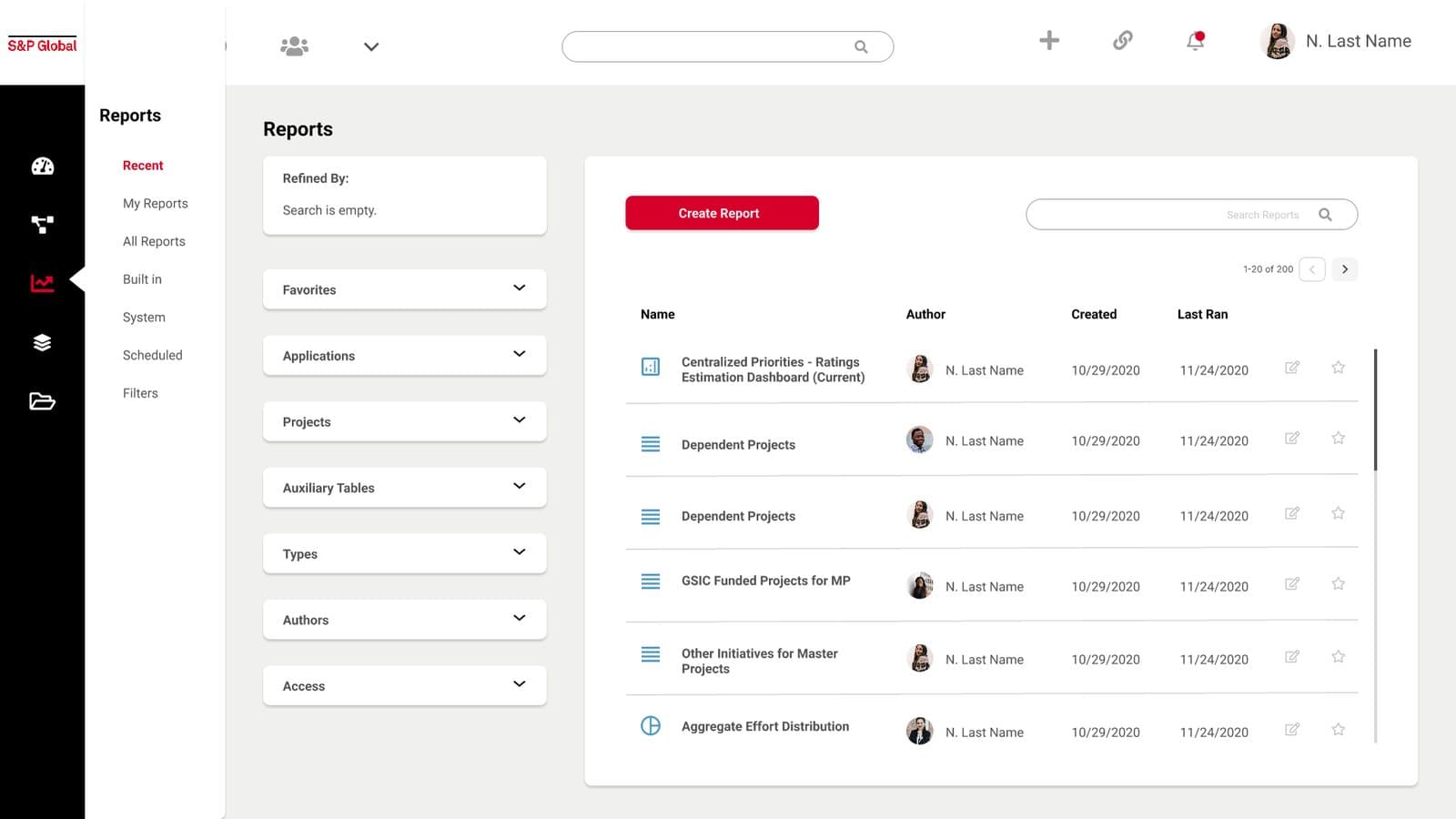
Task: Open the header chevron dropdown beside team icon
Action: click(x=371, y=47)
